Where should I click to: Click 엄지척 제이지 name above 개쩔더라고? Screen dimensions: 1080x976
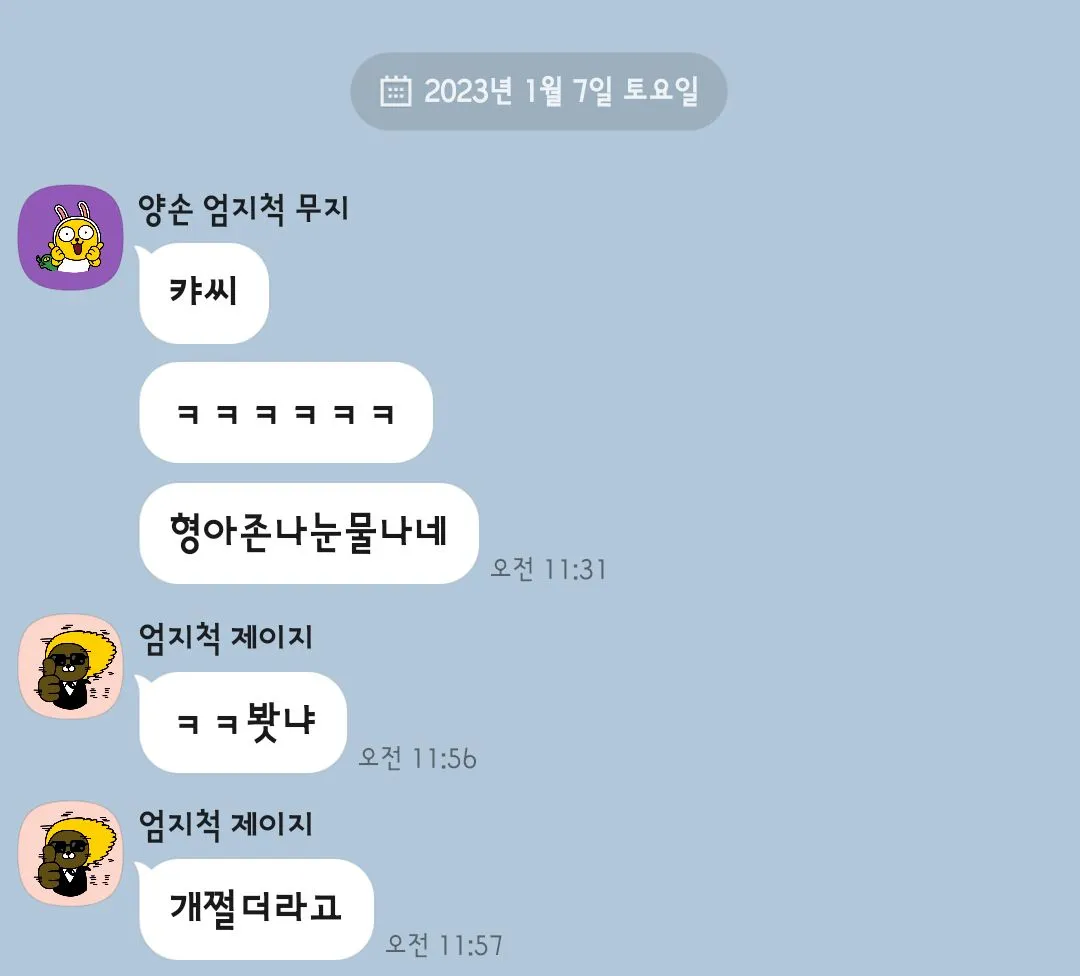[226, 824]
